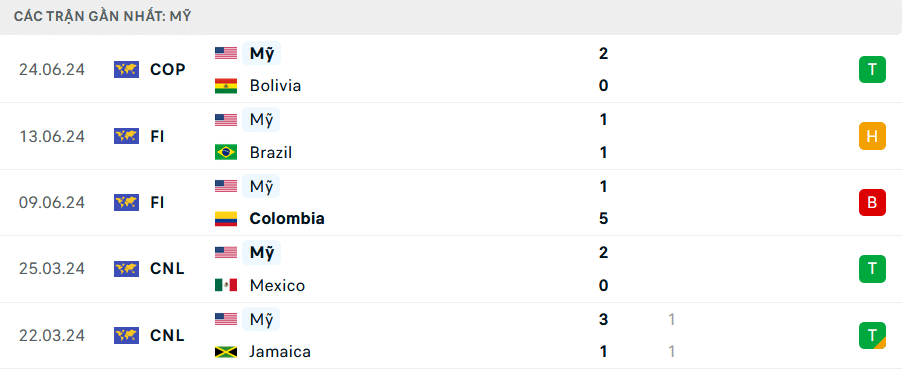
Task: Click the Jamaica flag icon
Action: 226,351
